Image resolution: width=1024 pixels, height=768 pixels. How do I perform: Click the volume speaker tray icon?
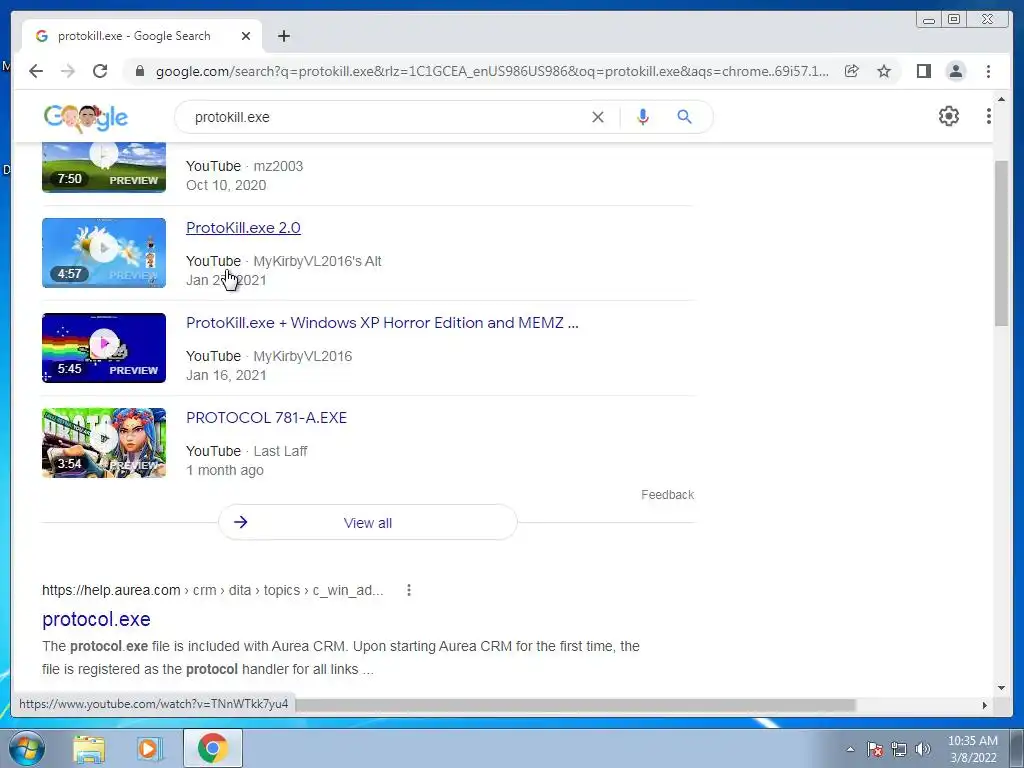[923, 749]
